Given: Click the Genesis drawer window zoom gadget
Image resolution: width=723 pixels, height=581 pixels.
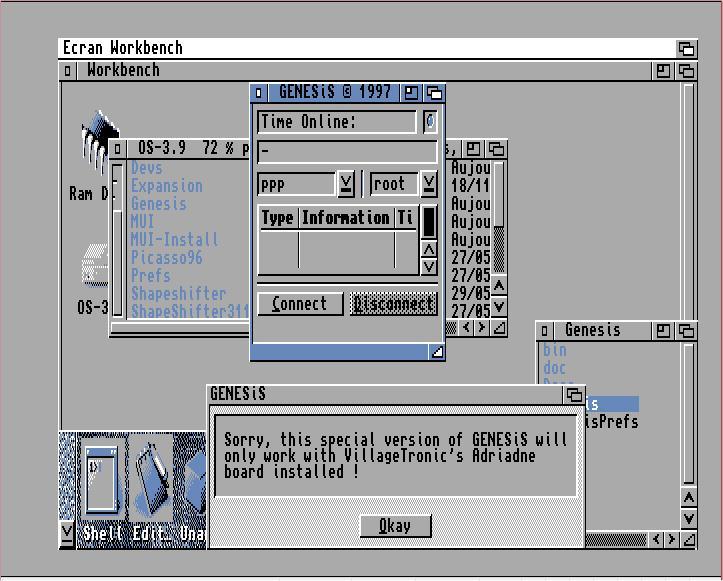Looking at the screenshot, I should (663, 331).
